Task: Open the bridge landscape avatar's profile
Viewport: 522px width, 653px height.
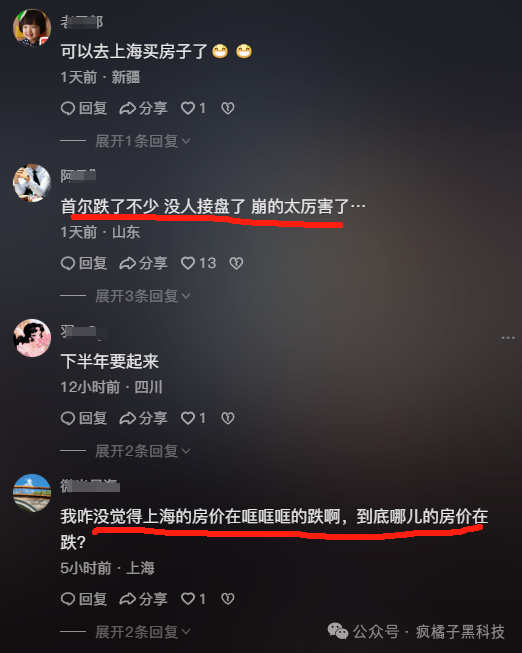Action: click(32, 493)
